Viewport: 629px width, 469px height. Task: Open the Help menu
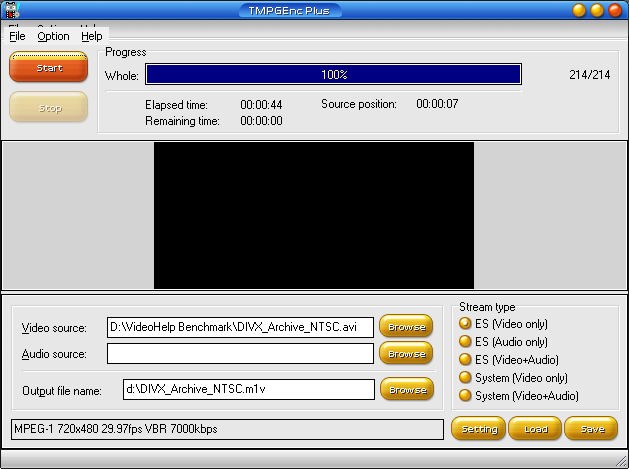click(92, 37)
